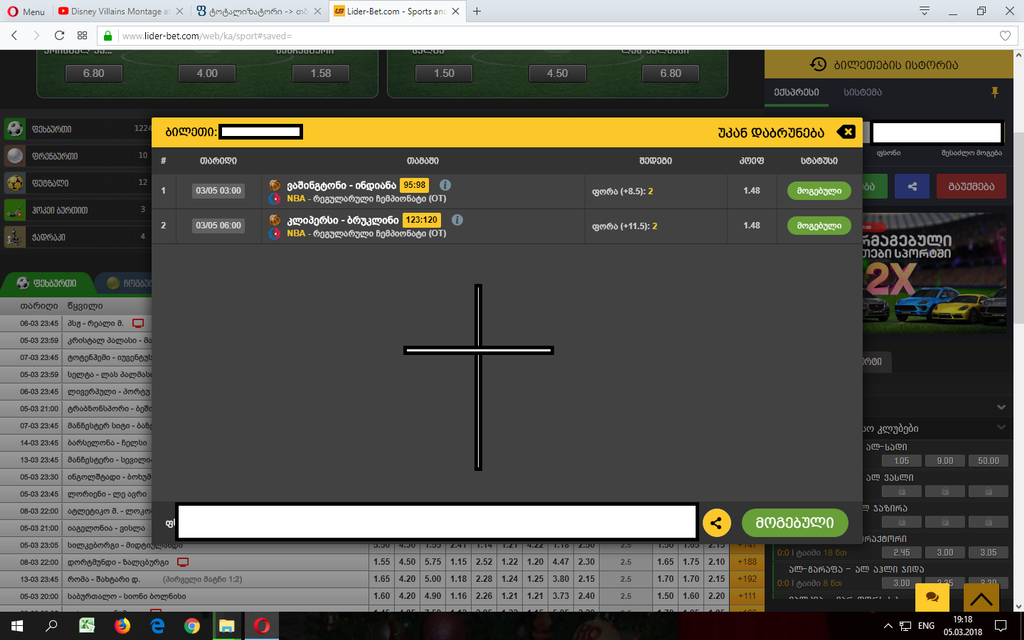
Task: Click red გაუქმება cancel button
Action: (x=971, y=186)
